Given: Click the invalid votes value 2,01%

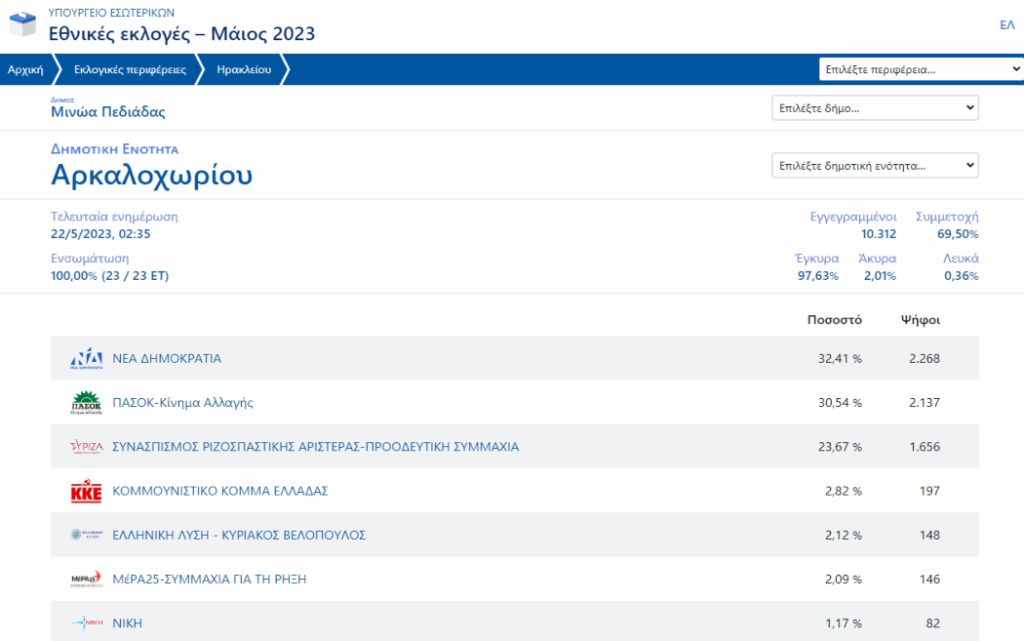Looking at the screenshot, I should (880, 275).
